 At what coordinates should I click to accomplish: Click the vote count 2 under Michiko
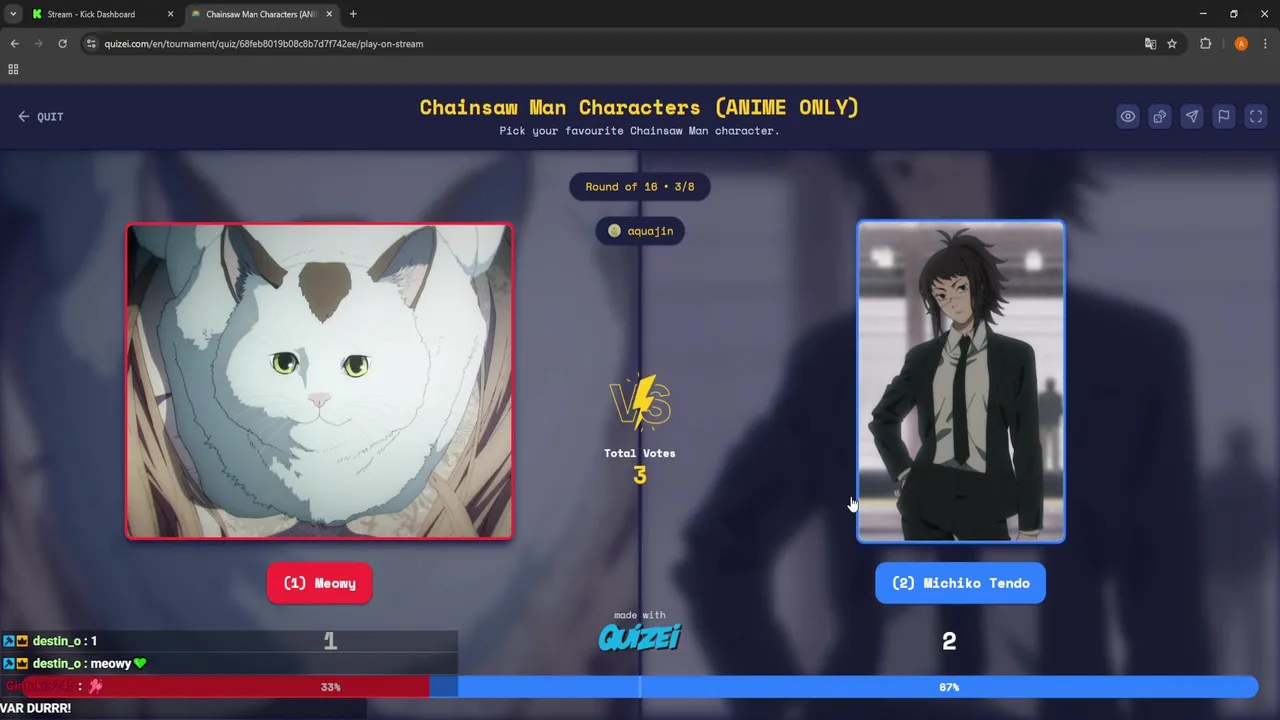point(949,641)
